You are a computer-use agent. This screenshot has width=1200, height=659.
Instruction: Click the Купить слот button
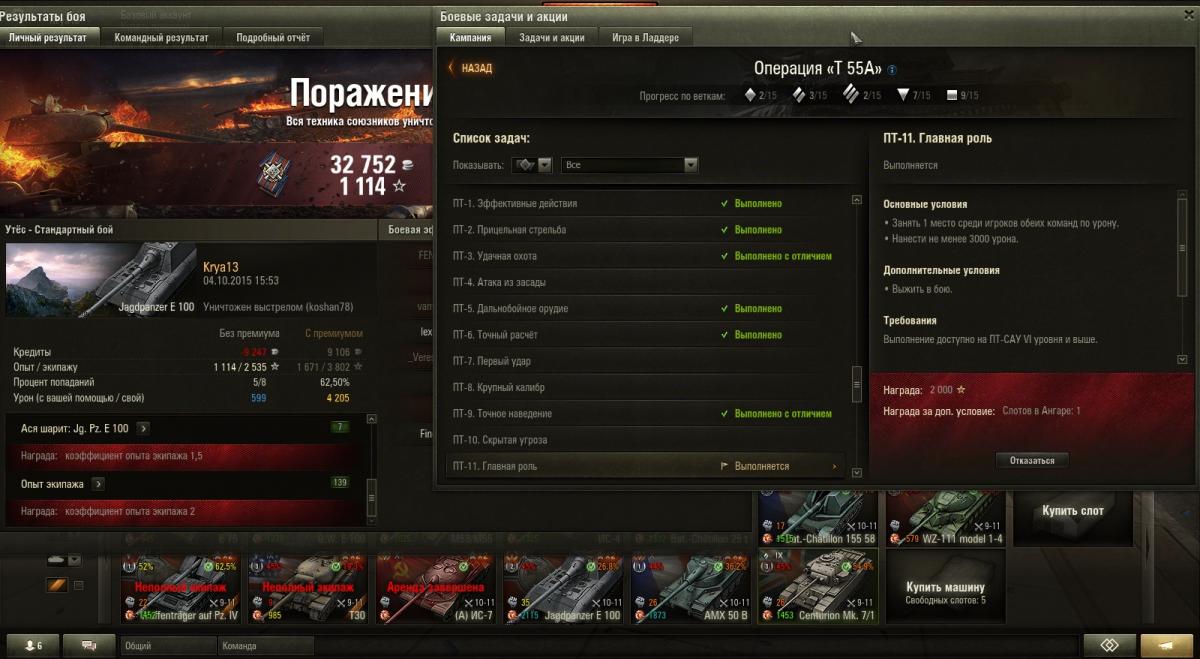[1073, 511]
